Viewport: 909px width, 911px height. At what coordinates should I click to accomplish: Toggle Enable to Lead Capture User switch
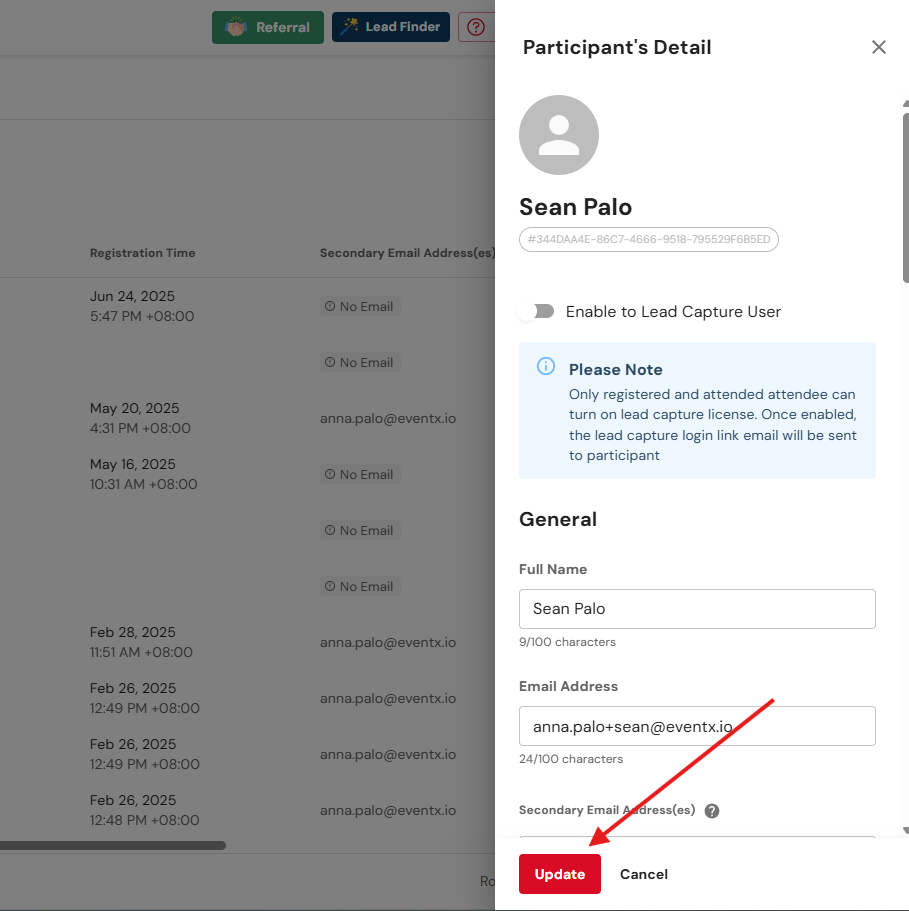(x=537, y=311)
